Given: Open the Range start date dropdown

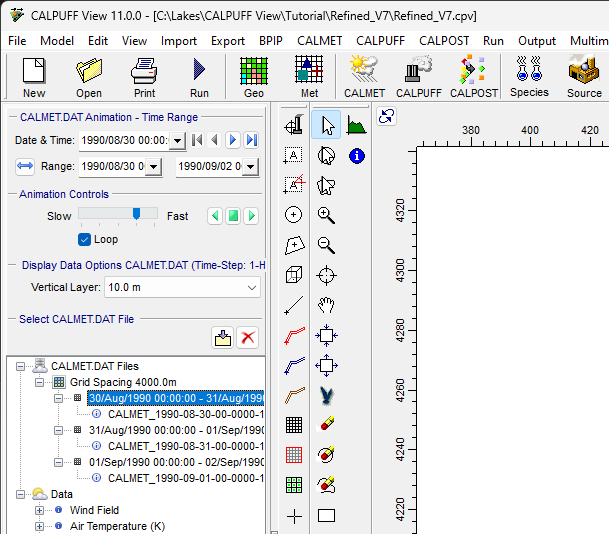Looking at the screenshot, I should pyautogui.click(x=154, y=167).
